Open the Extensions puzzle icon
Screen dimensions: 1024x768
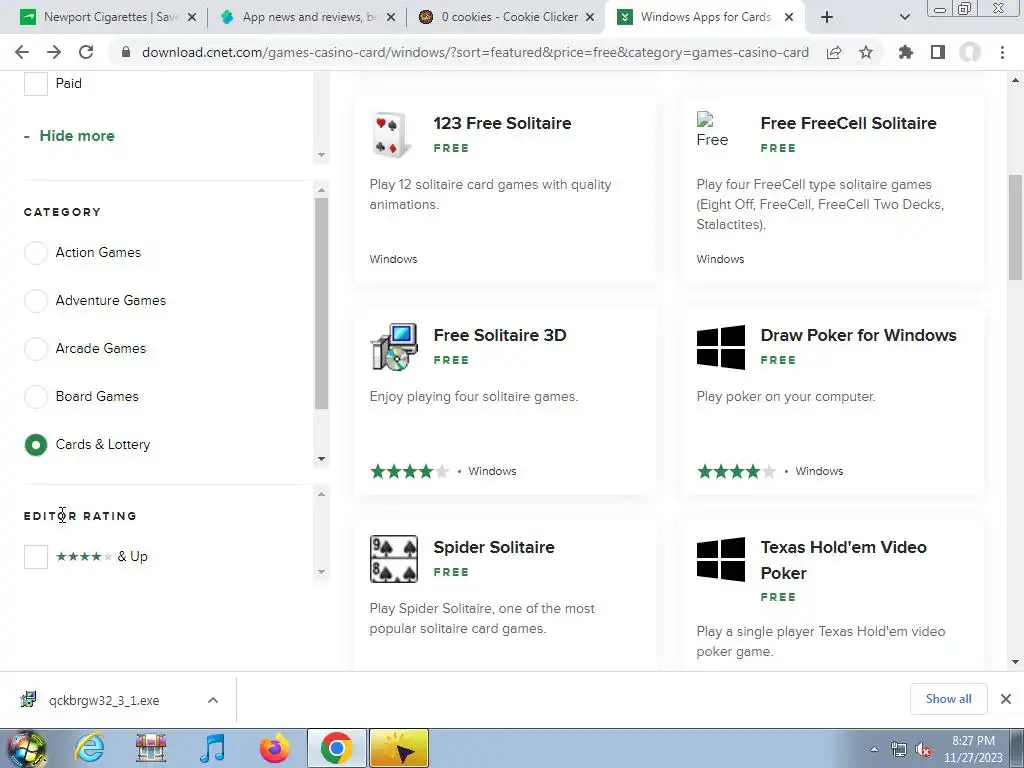(x=906, y=52)
